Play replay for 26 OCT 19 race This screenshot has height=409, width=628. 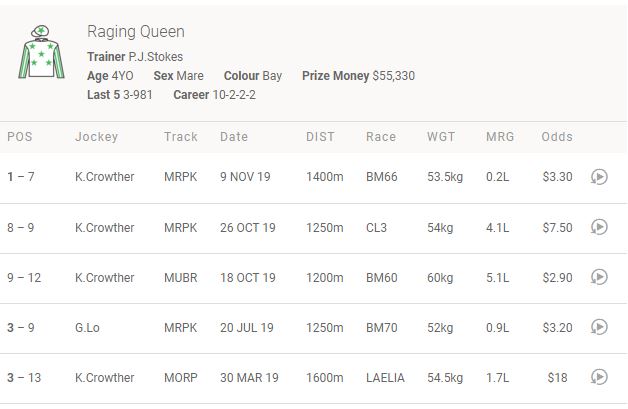[x=599, y=227]
